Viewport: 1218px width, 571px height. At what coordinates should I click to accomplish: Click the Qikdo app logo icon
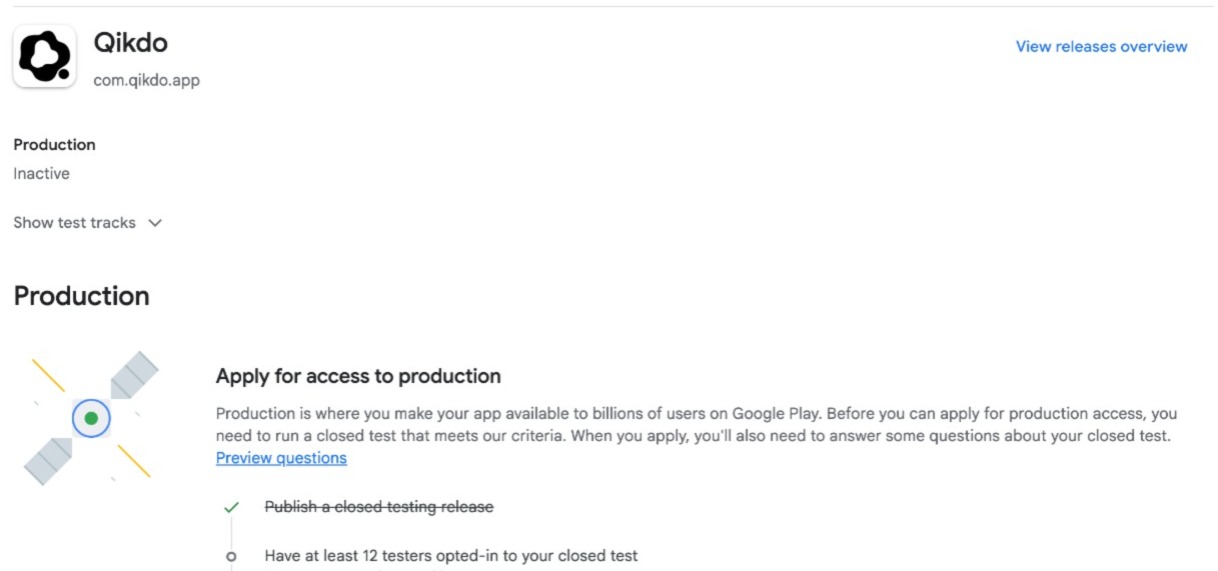click(45, 57)
